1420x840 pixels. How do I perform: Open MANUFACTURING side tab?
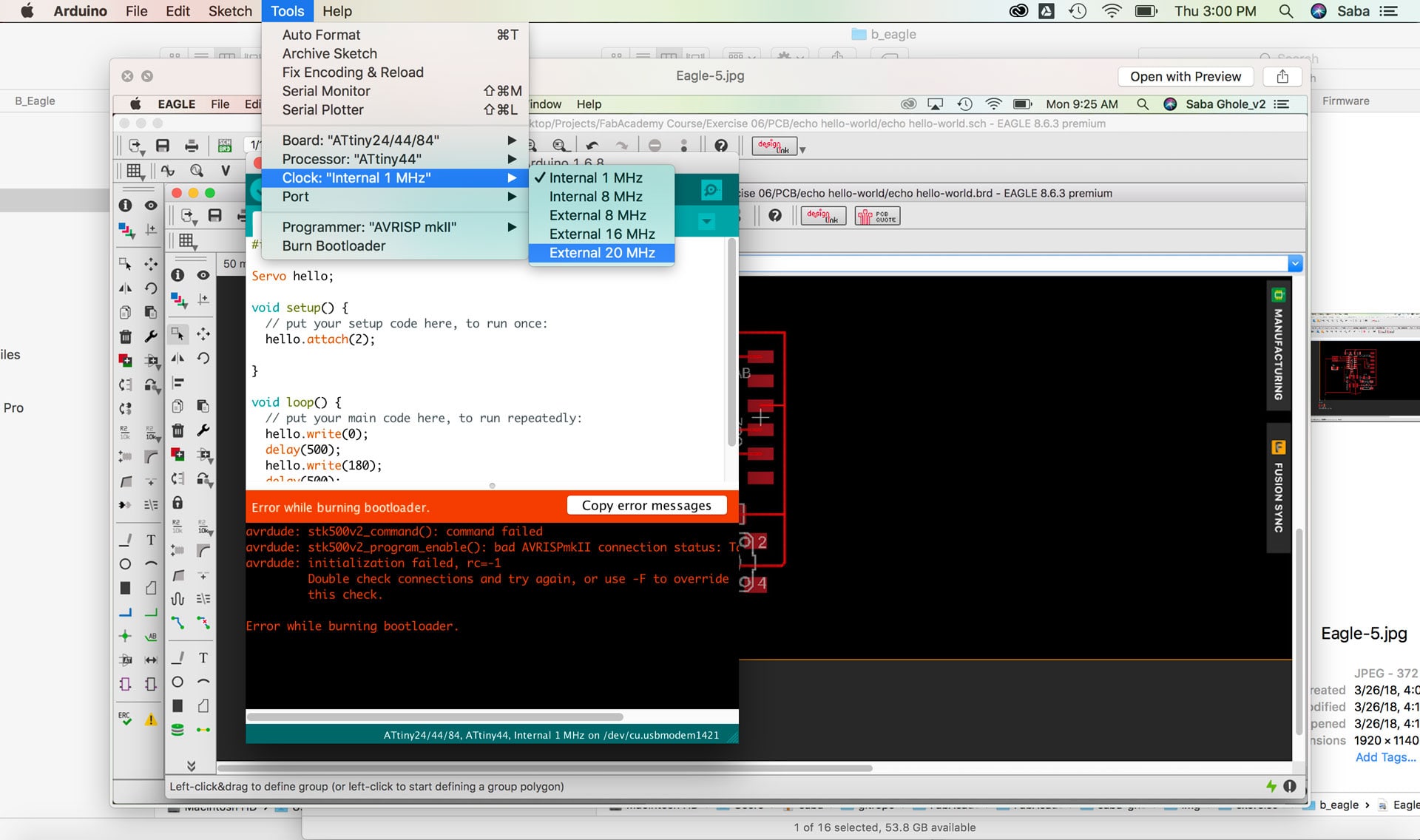click(1278, 346)
